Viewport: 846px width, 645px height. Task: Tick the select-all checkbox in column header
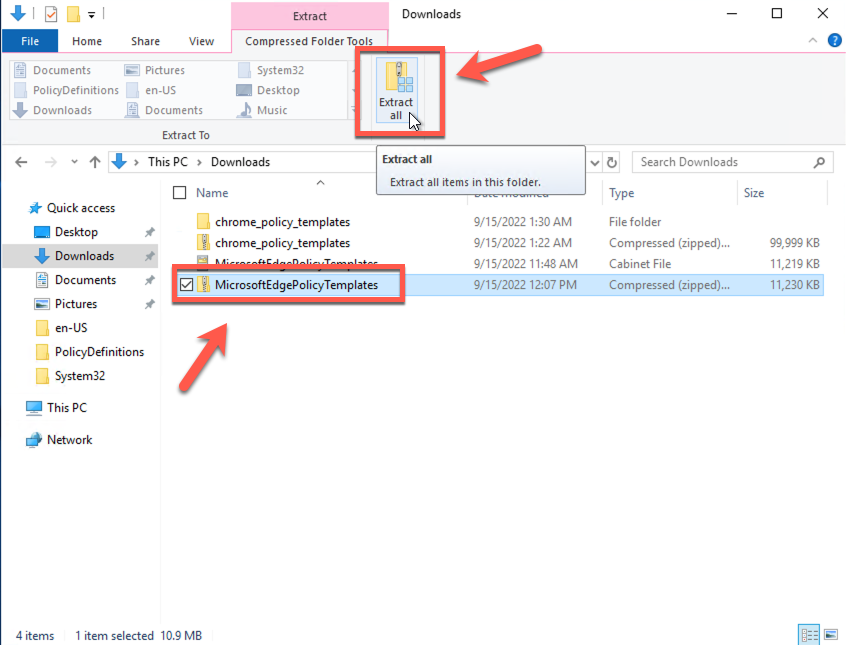[180, 193]
